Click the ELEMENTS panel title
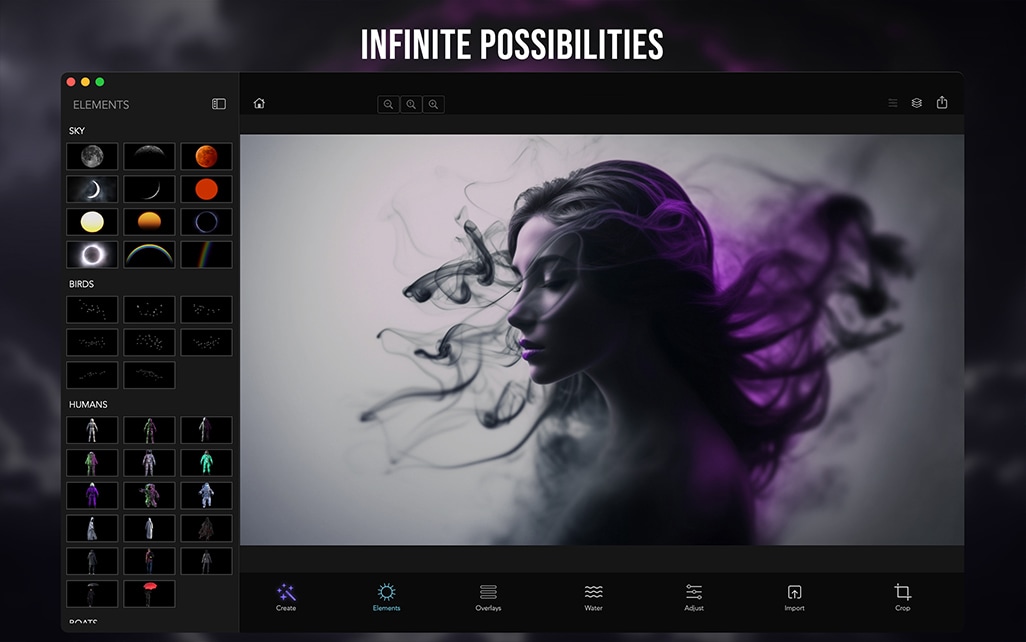The height and width of the screenshot is (642, 1026). pos(101,105)
